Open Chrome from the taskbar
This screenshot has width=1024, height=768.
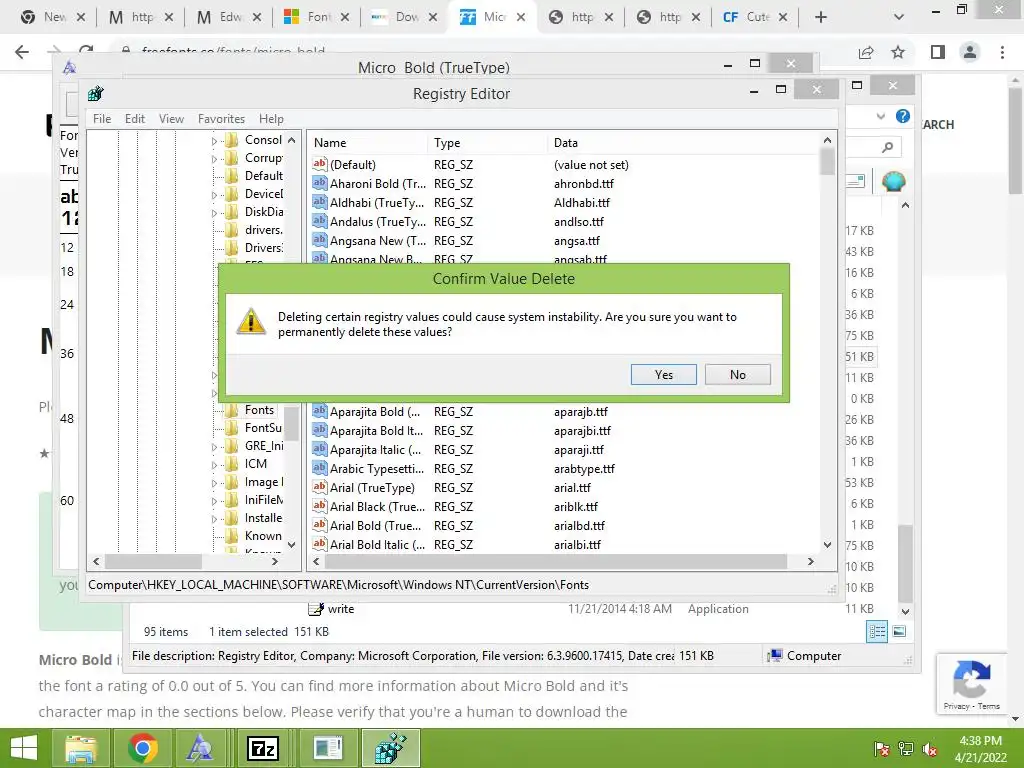142,748
